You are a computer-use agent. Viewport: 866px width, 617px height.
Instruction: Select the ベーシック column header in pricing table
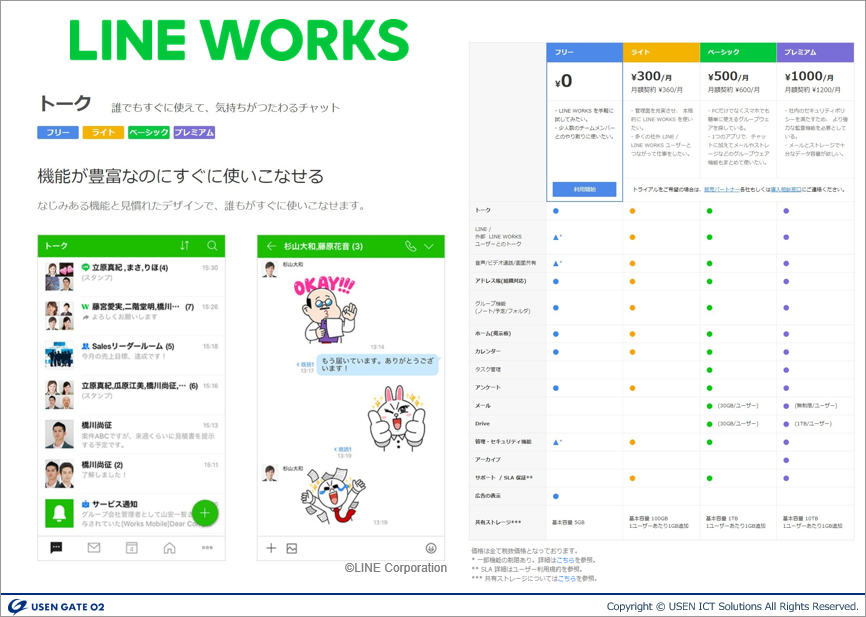pos(738,52)
